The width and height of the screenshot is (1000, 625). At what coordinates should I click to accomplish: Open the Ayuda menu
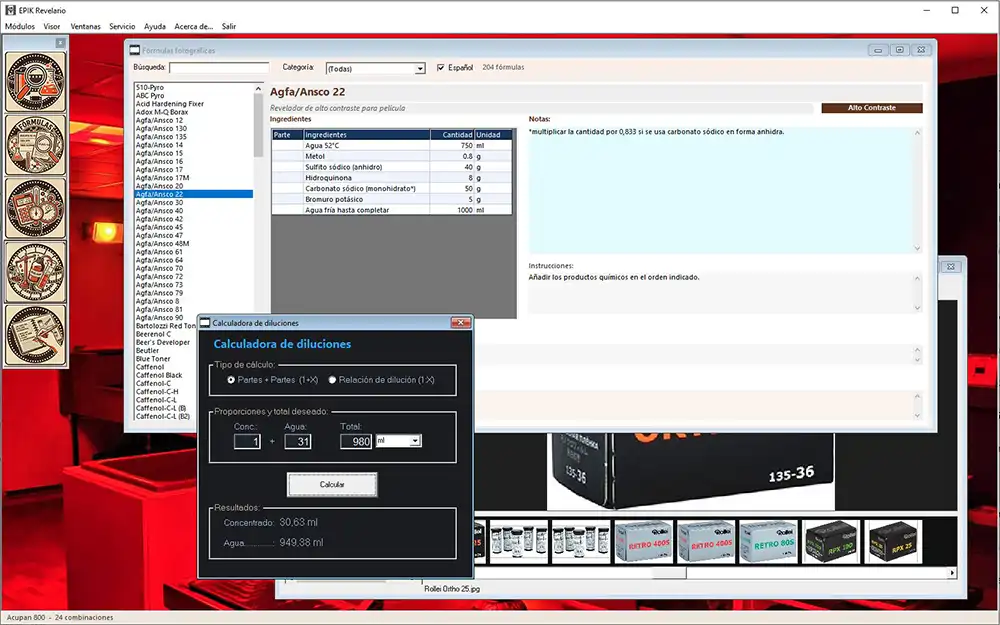[154, 26]
